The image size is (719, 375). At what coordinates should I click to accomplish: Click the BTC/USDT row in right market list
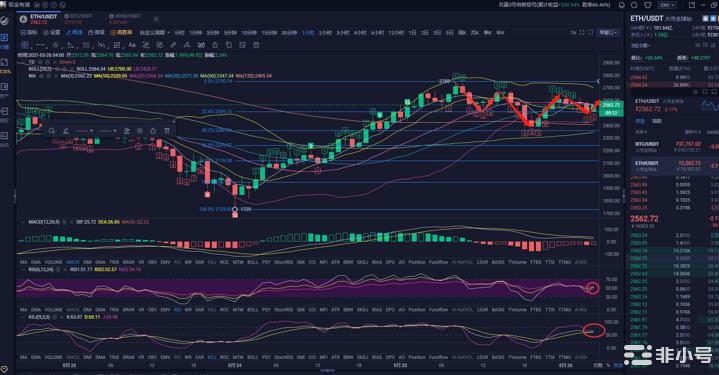pyautogui.click(x=675, y=146)
